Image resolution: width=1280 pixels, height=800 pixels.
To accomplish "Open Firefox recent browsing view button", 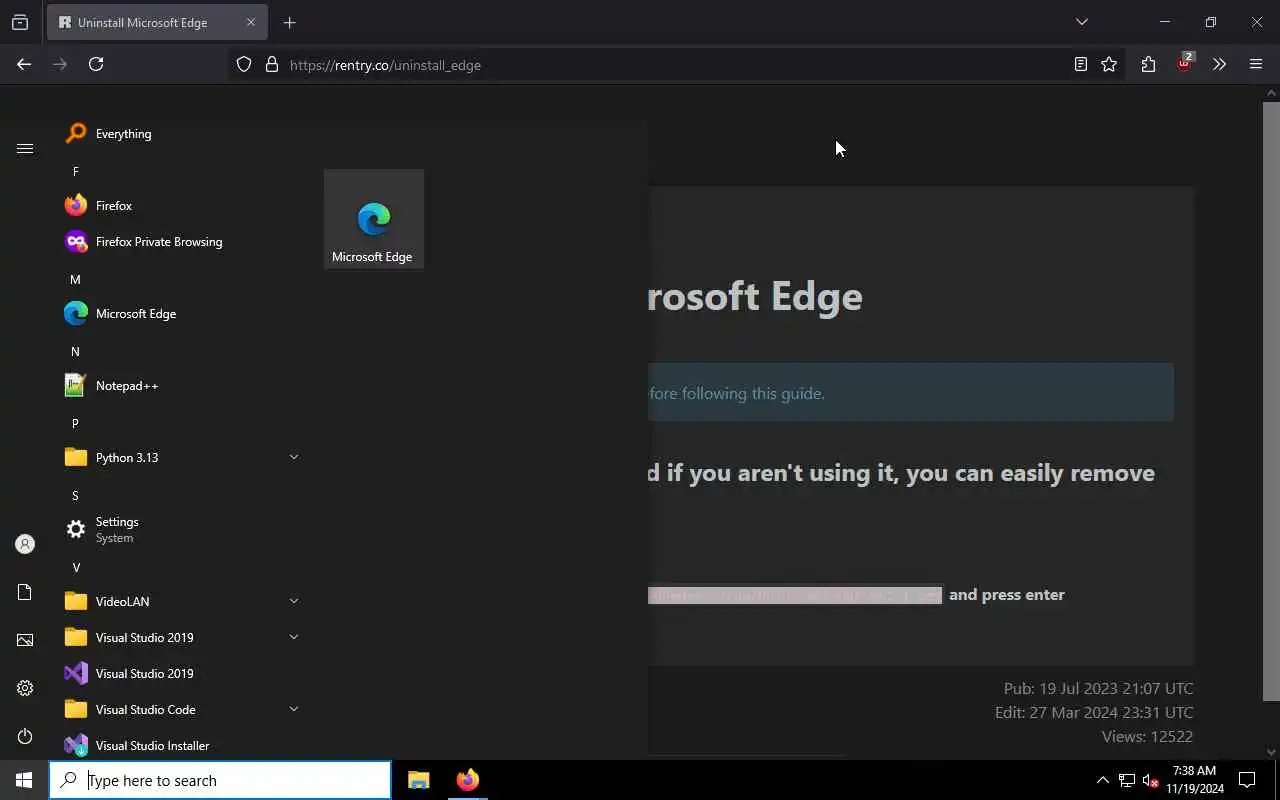I will click(x=20, y=22).
